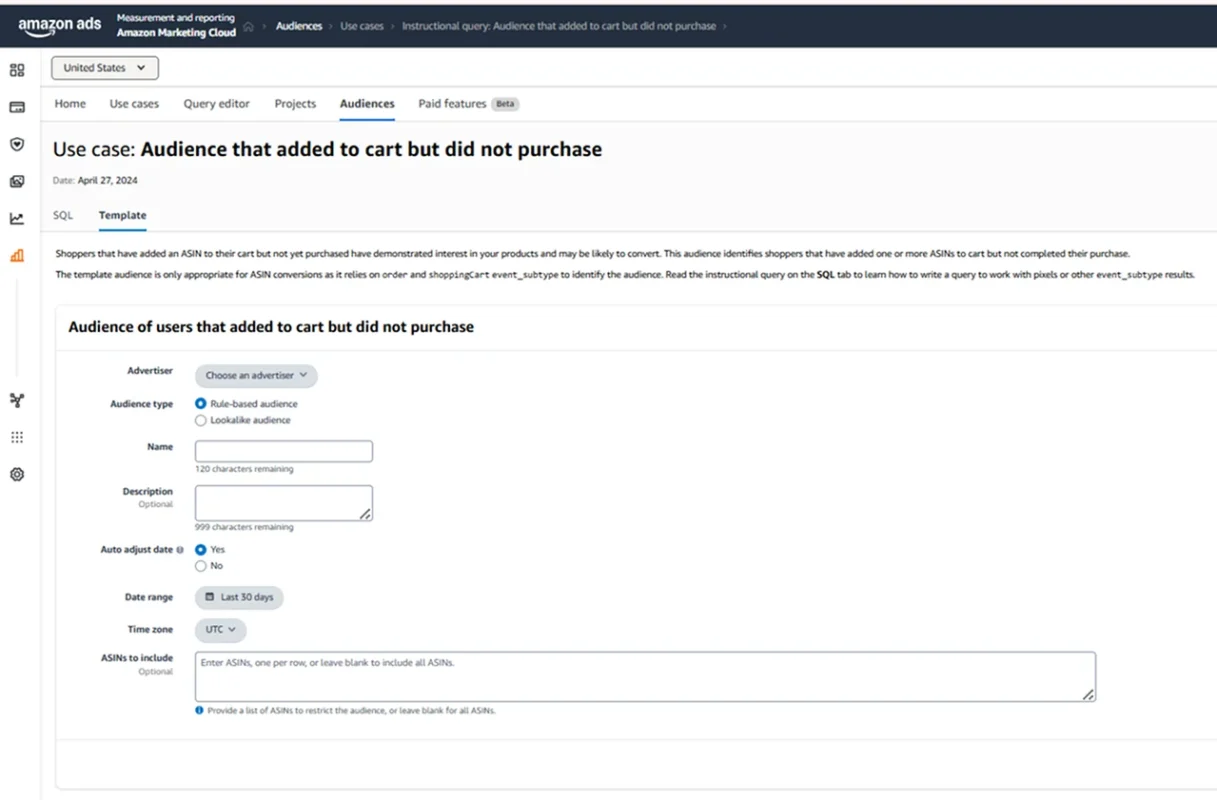Open the dashboard grid icon in sidebar
Image resolution: width=1217 pixels, height=800 pixels.
tap(16, 70)
